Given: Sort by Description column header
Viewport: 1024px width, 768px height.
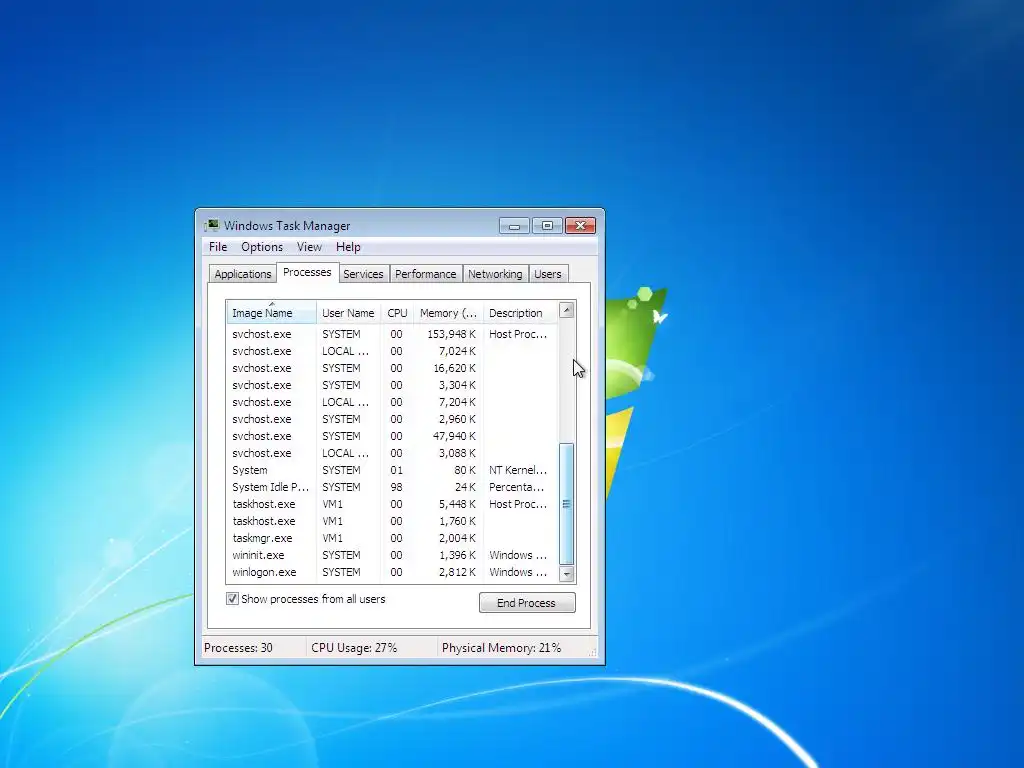Looking at the screenshot, I should [x=520, y=313].
